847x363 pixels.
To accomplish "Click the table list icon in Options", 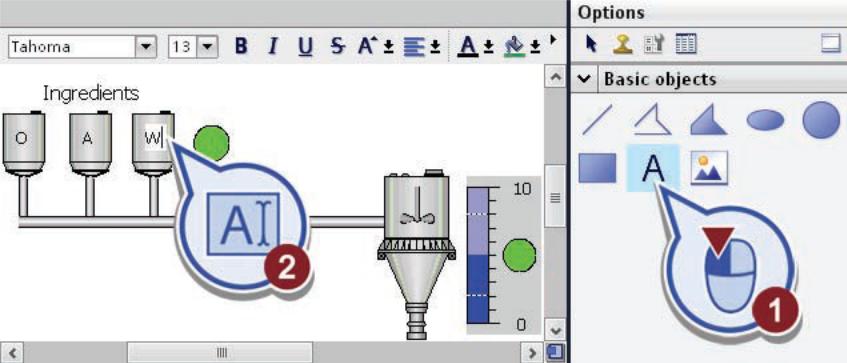I will [x=686, y=44].
